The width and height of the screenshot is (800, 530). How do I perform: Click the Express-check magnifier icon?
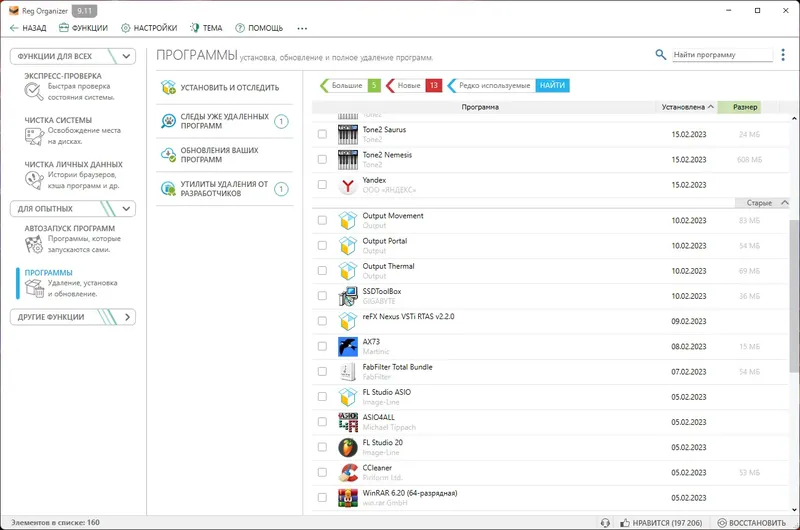pos(34,91)
